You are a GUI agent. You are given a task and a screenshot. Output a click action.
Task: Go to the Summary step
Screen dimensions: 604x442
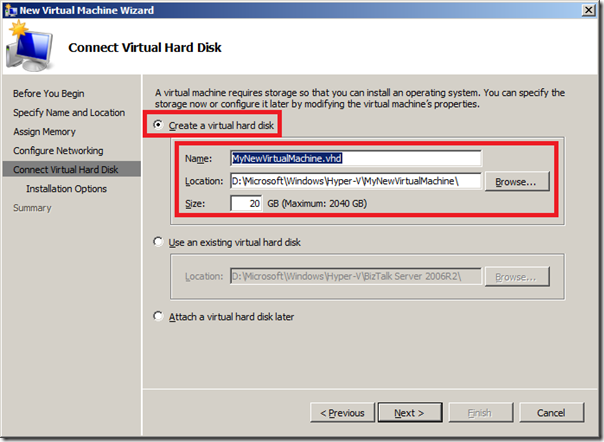click(32, 208)
